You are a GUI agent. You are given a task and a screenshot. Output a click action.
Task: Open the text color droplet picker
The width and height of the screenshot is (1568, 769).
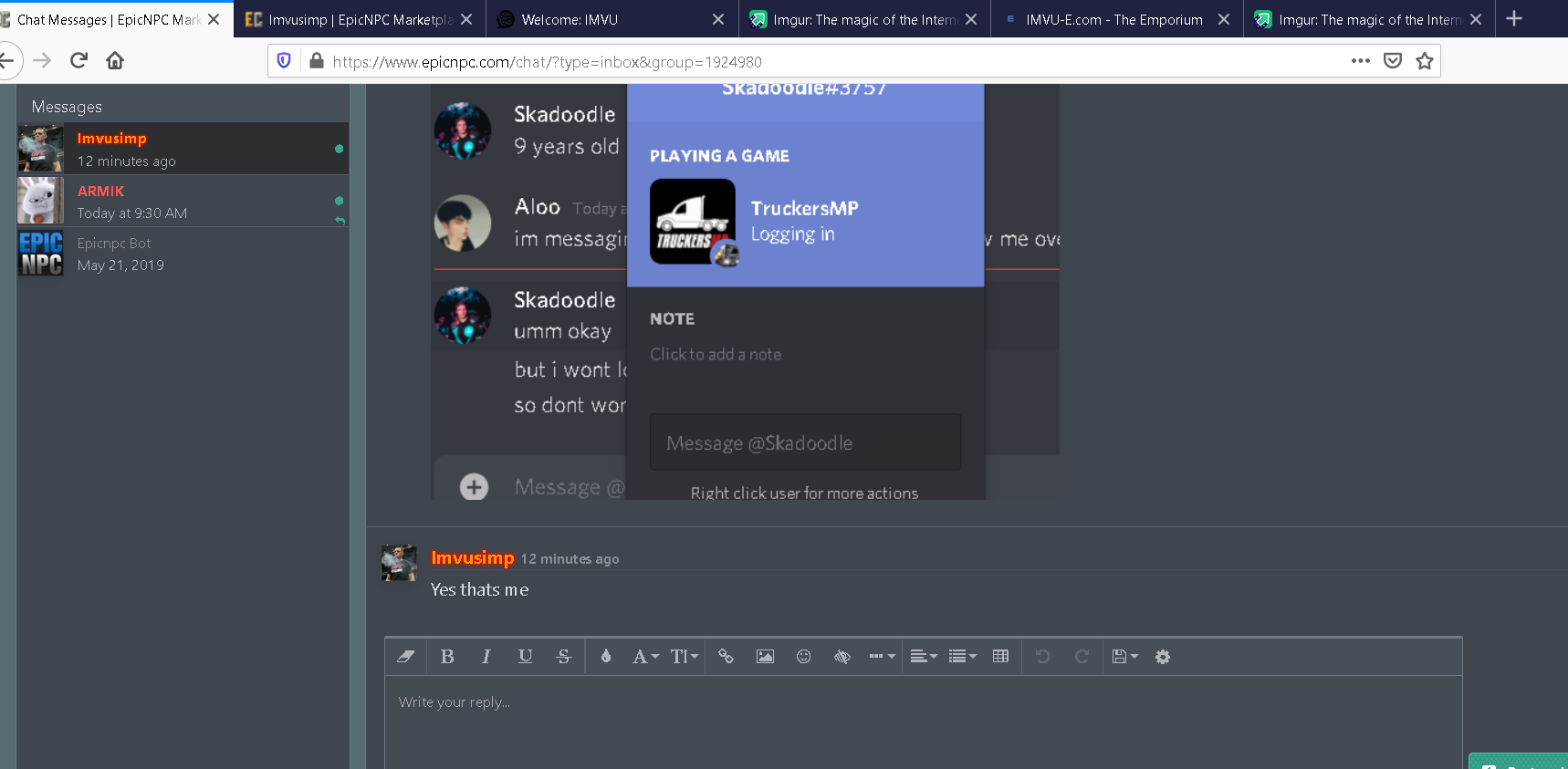pos(606,657)
